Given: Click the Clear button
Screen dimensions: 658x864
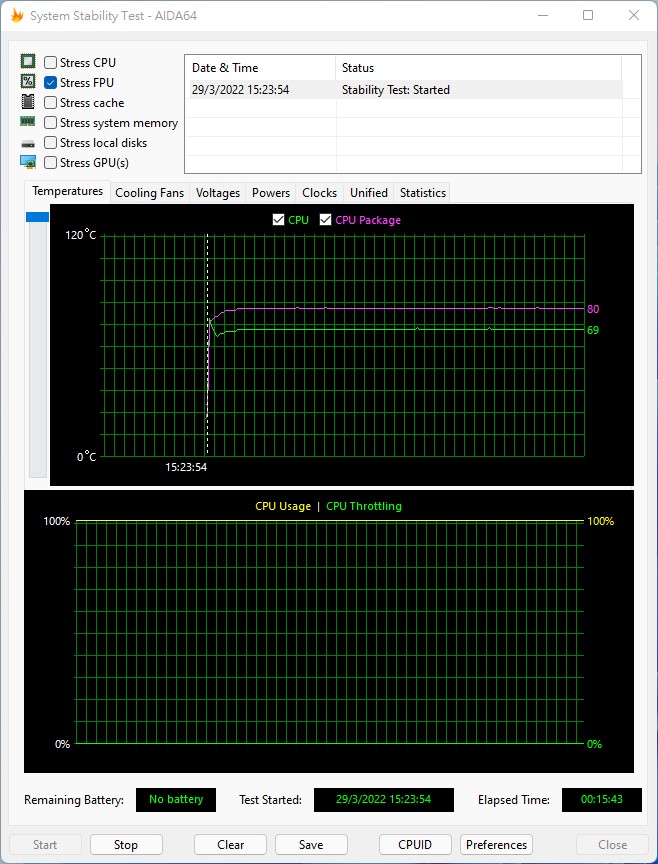Looking at the screenshot, I should click(x=230, y=845).
